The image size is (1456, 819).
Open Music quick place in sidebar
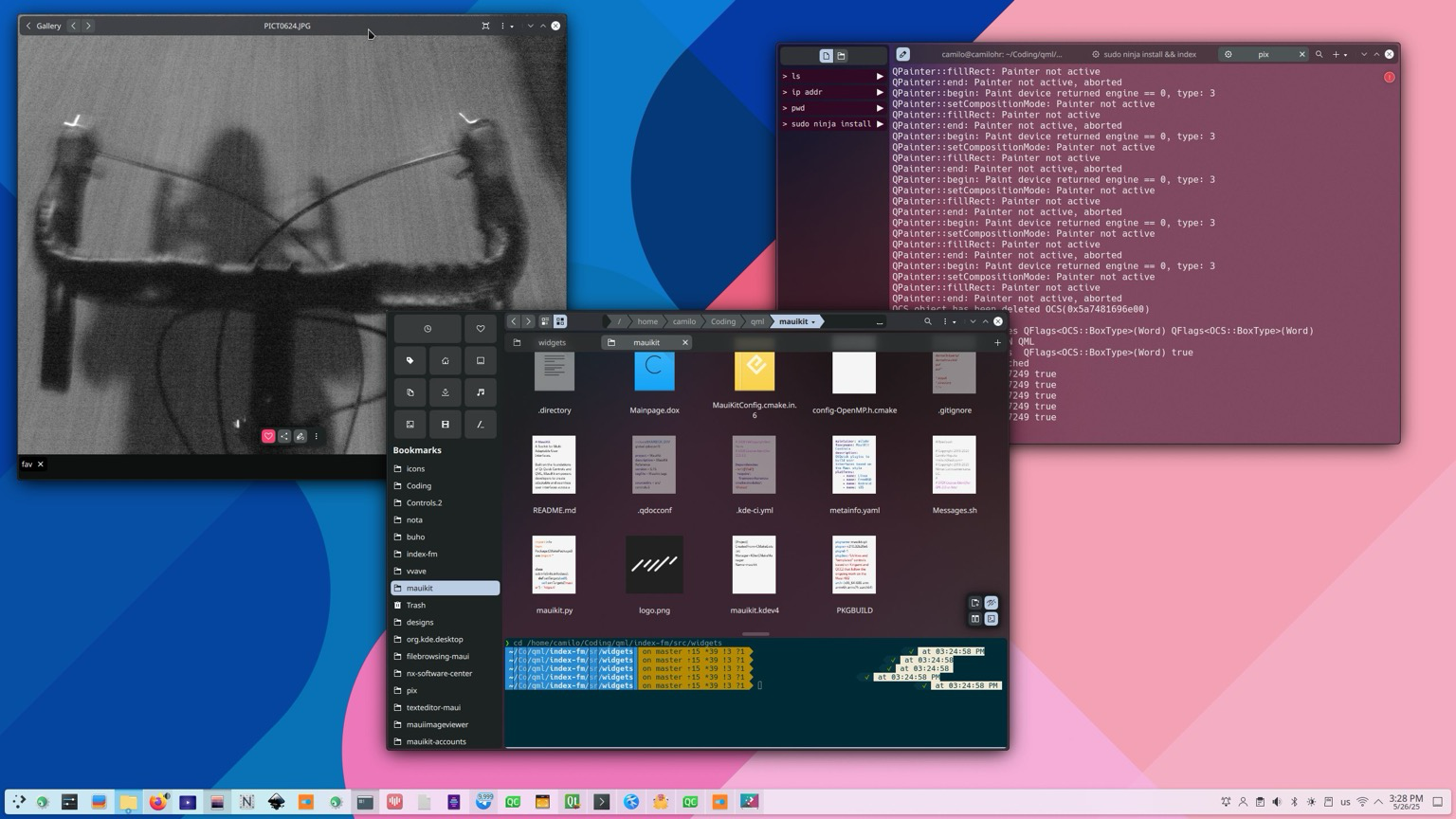(x=481, y=392)
